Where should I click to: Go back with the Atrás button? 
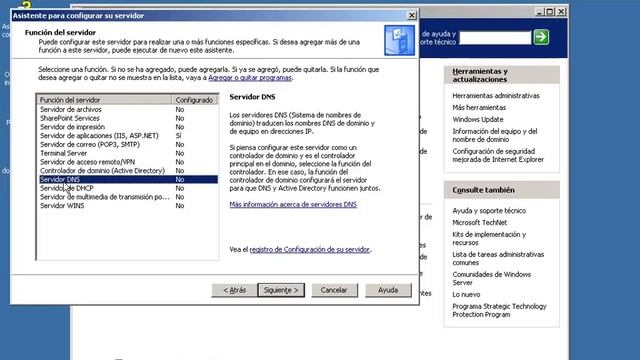(234, 290)
